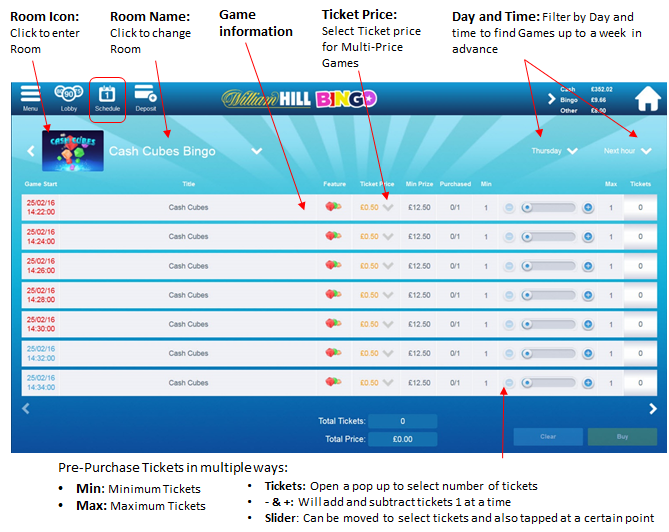Add a ticket with plus on 14:34:00 game
Viewport: 669px width, 532px height.
point(588,383)
